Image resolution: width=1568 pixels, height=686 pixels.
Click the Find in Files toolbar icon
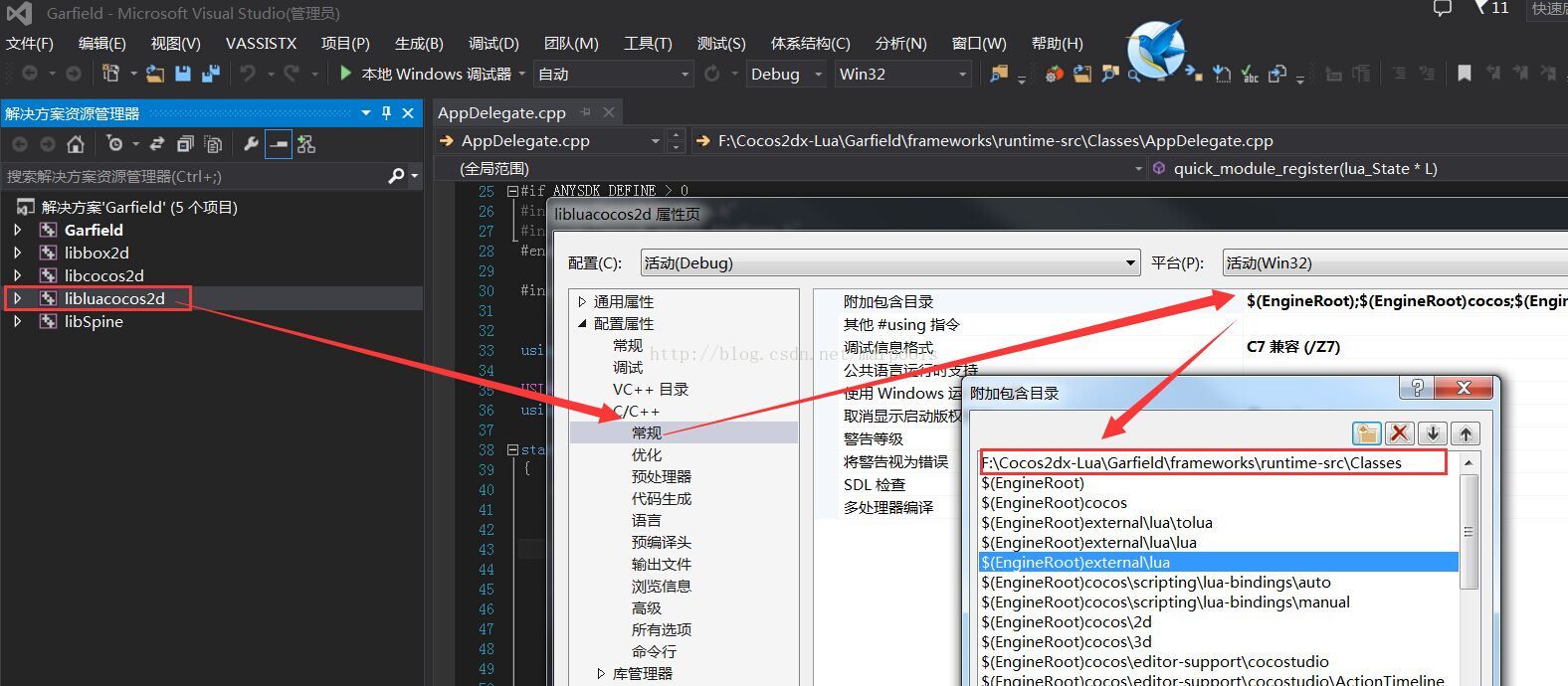click(998, 74)
